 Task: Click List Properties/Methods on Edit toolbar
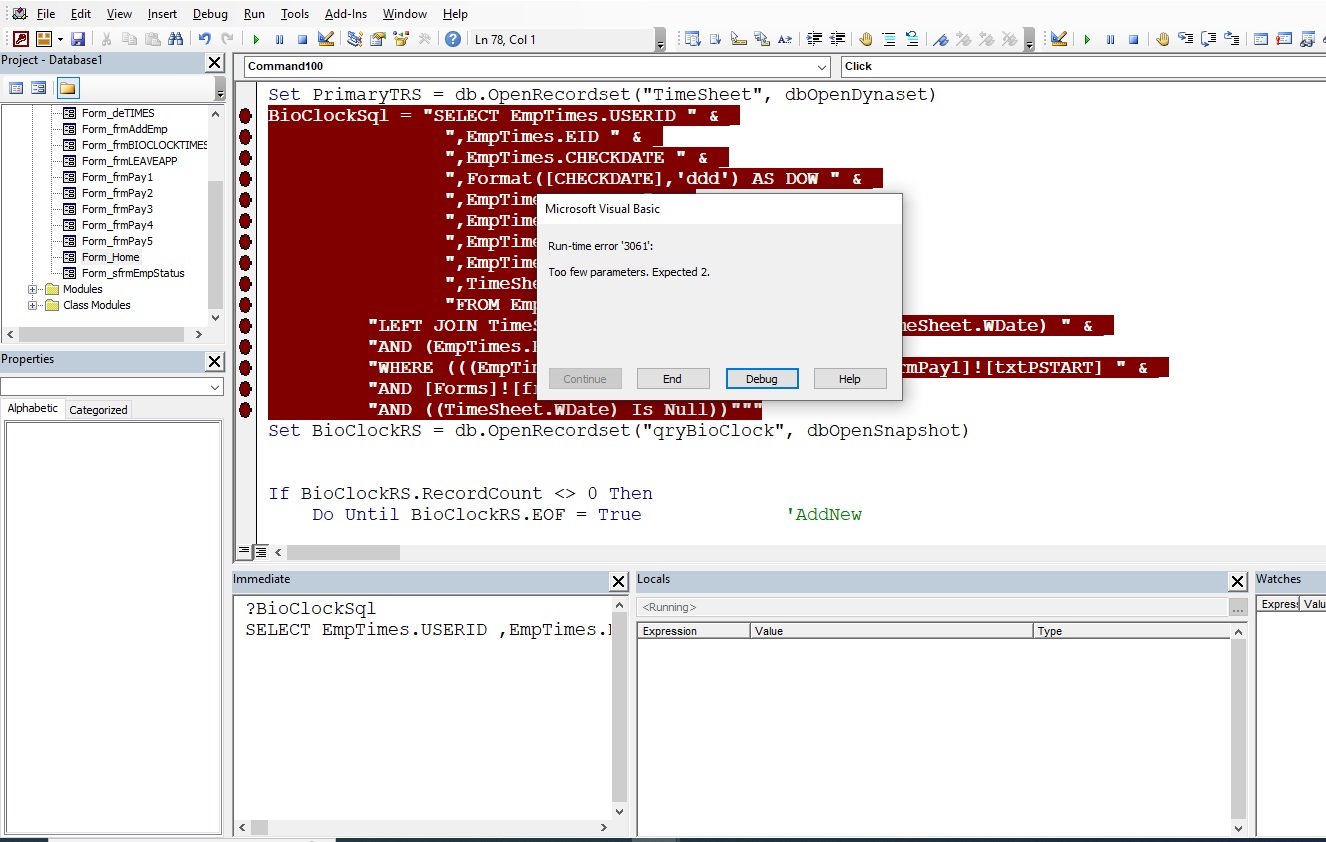pos(692,39)
